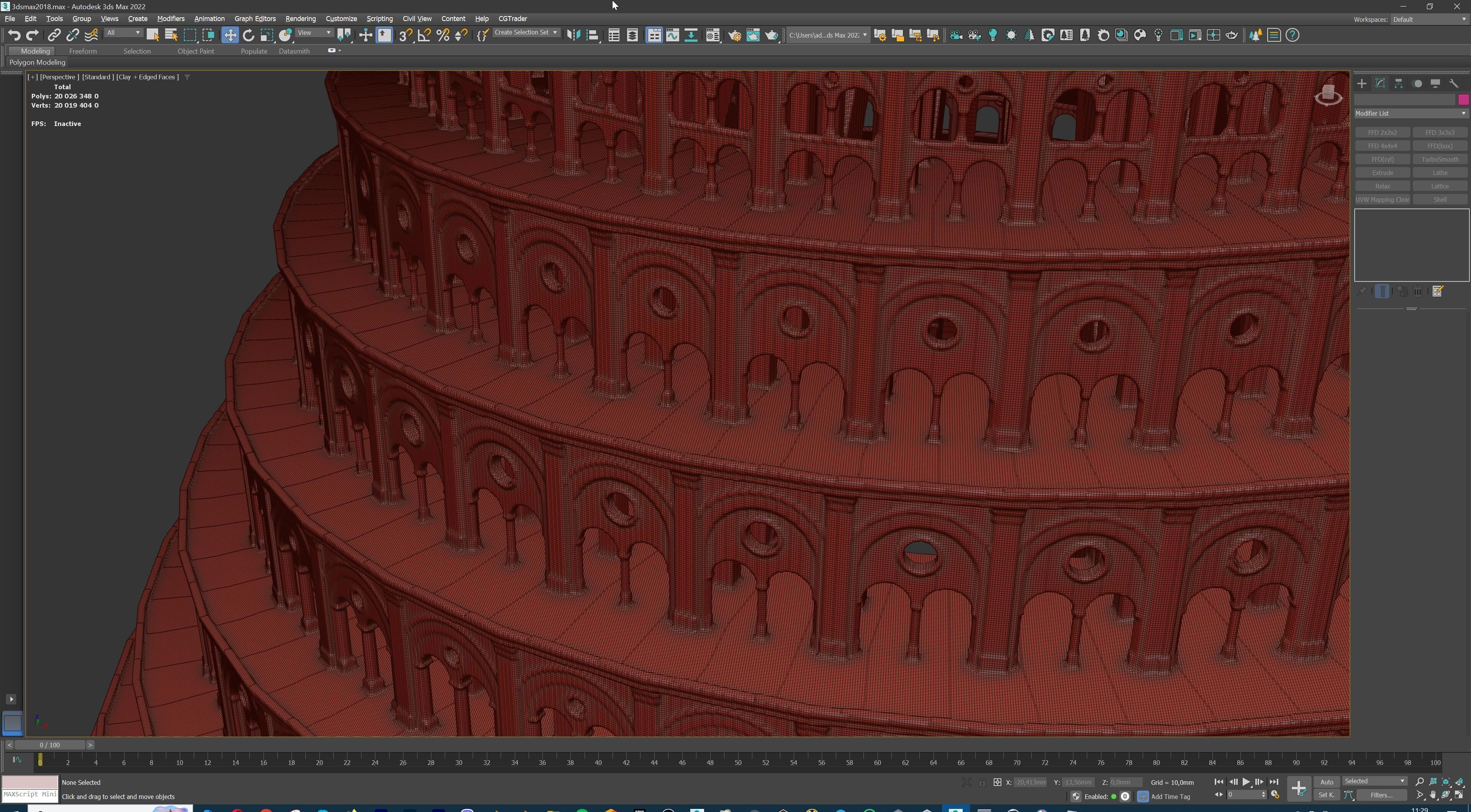This screenshot has width=1471, height=812.
Task: Activate Bind to Space Warp
Action: (92, 35)
